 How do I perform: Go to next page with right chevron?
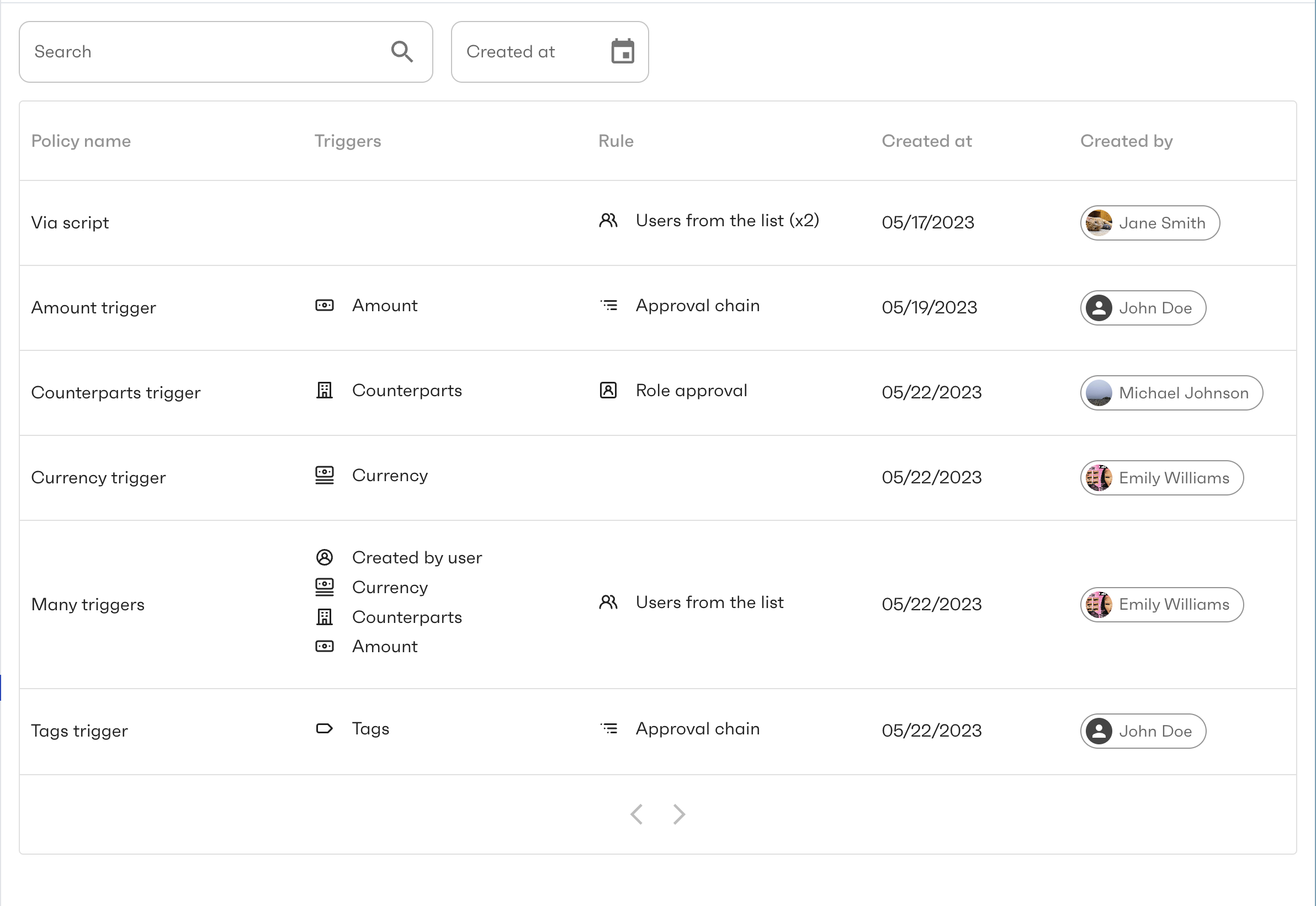point(678,814)
